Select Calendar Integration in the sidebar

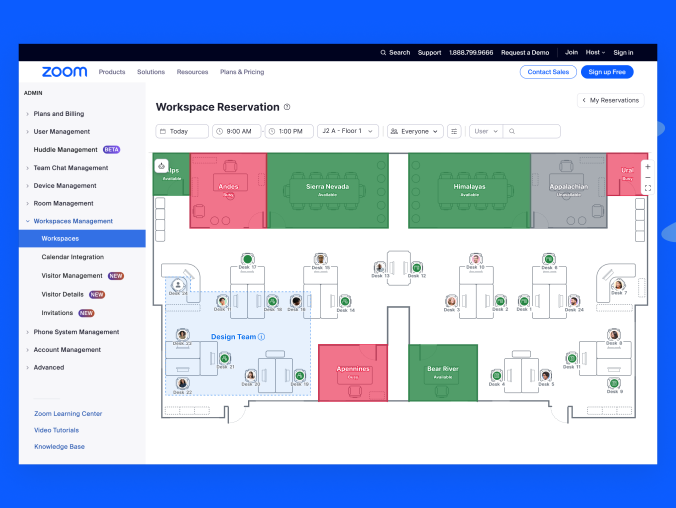click(71, 257)
